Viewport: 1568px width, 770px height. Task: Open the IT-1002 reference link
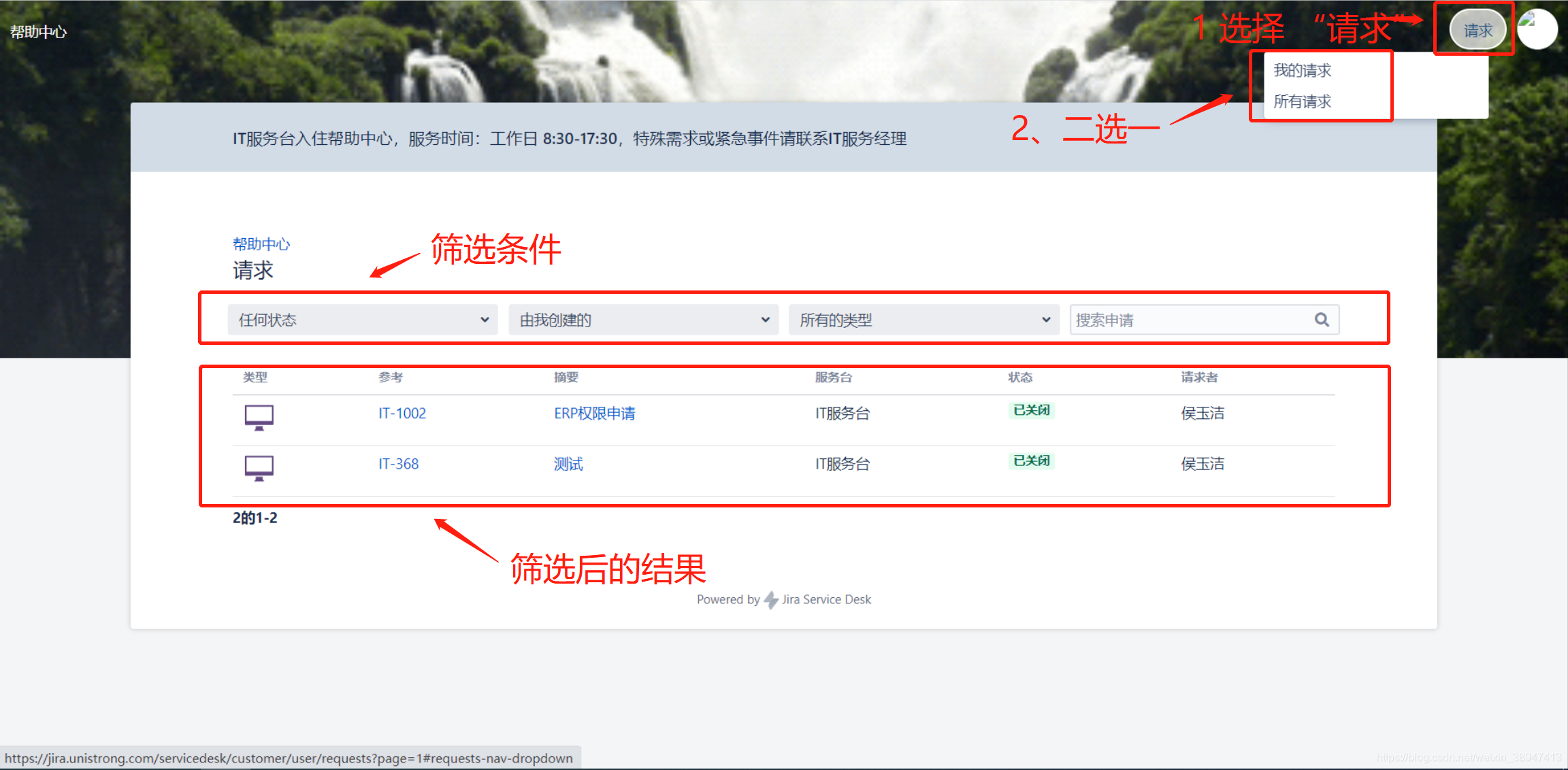pyautogui.click(x=402, y=414)
